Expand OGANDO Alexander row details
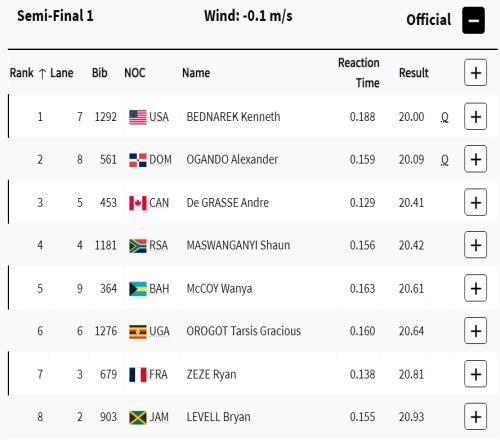Image resolution: width=500 pixels, height=440 pixels. click(x=476, y=159)
